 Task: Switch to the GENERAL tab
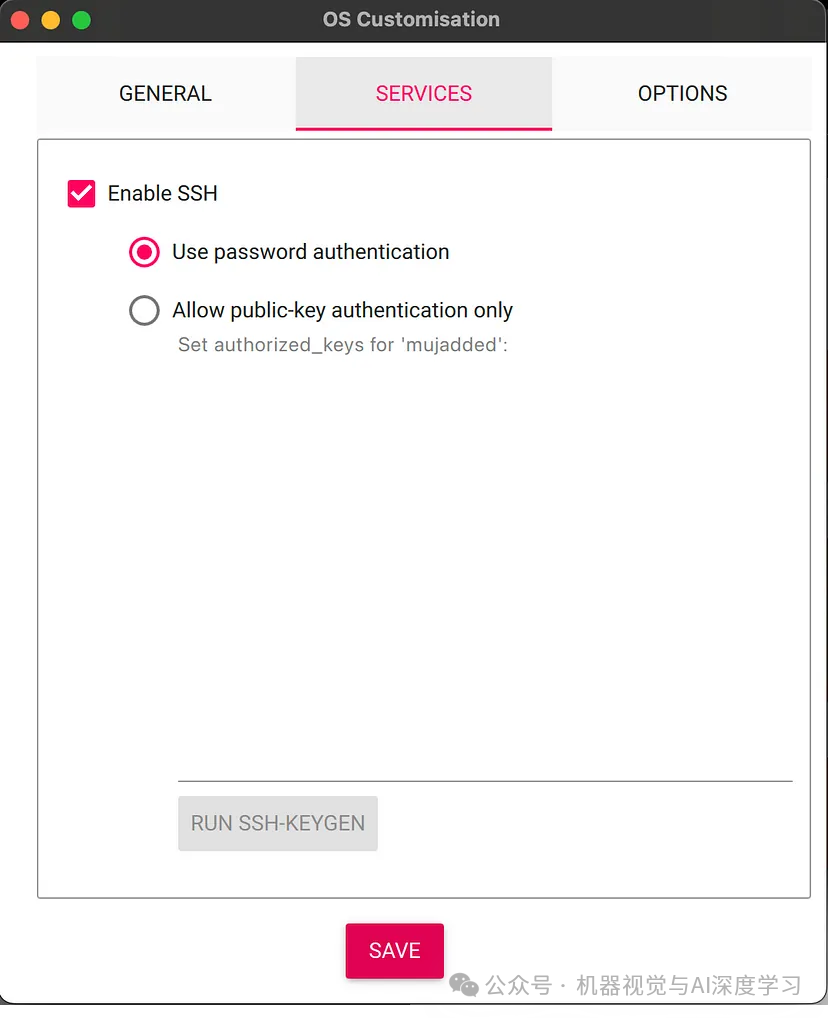[165, 93]
